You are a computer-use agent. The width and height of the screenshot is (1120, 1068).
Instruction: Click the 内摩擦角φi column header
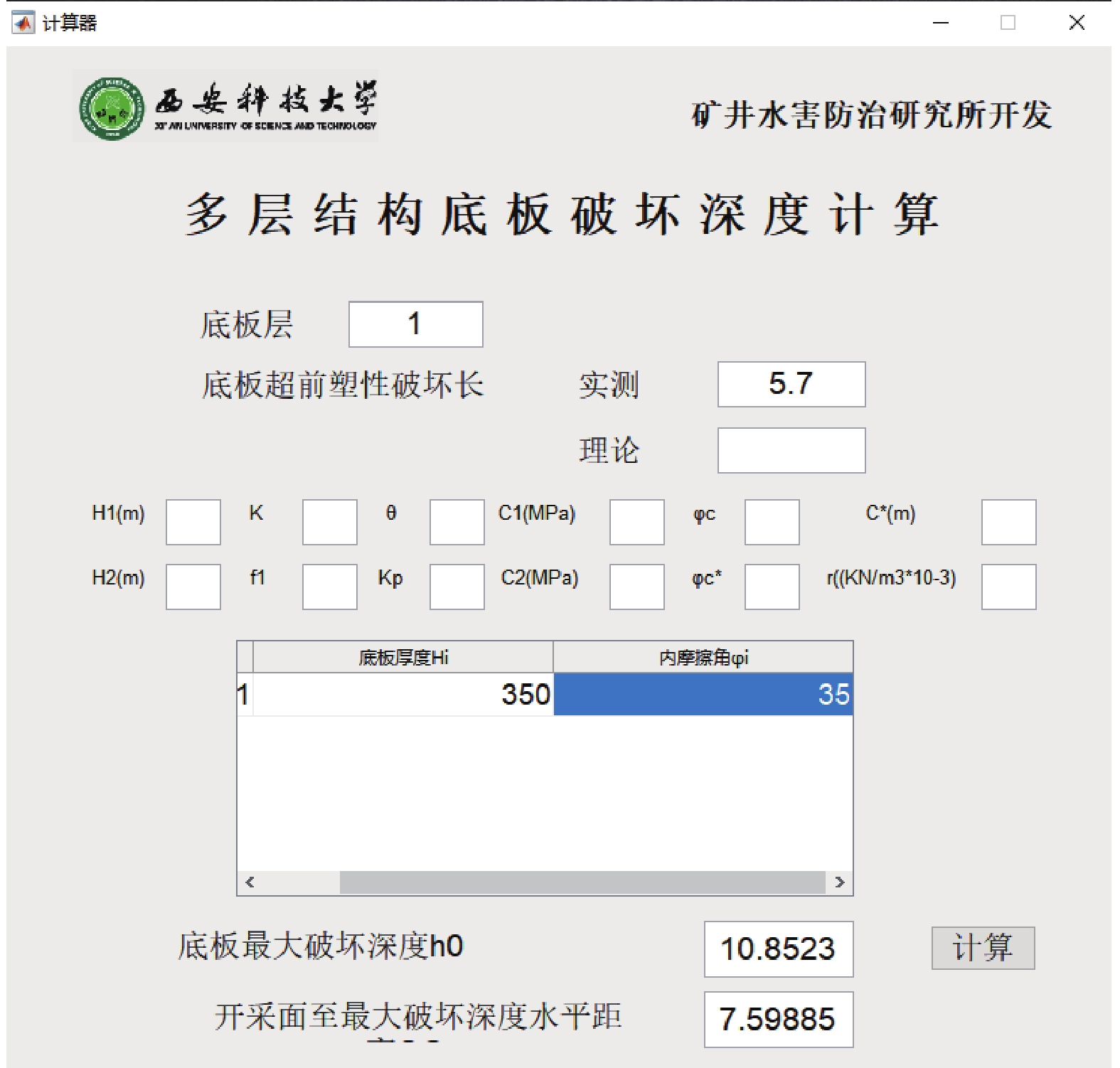pyautogui.click(x=703, y=658)
